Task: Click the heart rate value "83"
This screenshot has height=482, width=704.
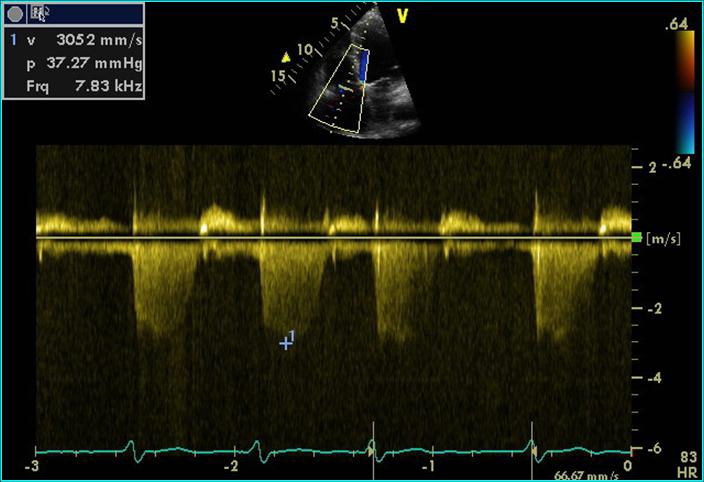Action: click(688, 457)
